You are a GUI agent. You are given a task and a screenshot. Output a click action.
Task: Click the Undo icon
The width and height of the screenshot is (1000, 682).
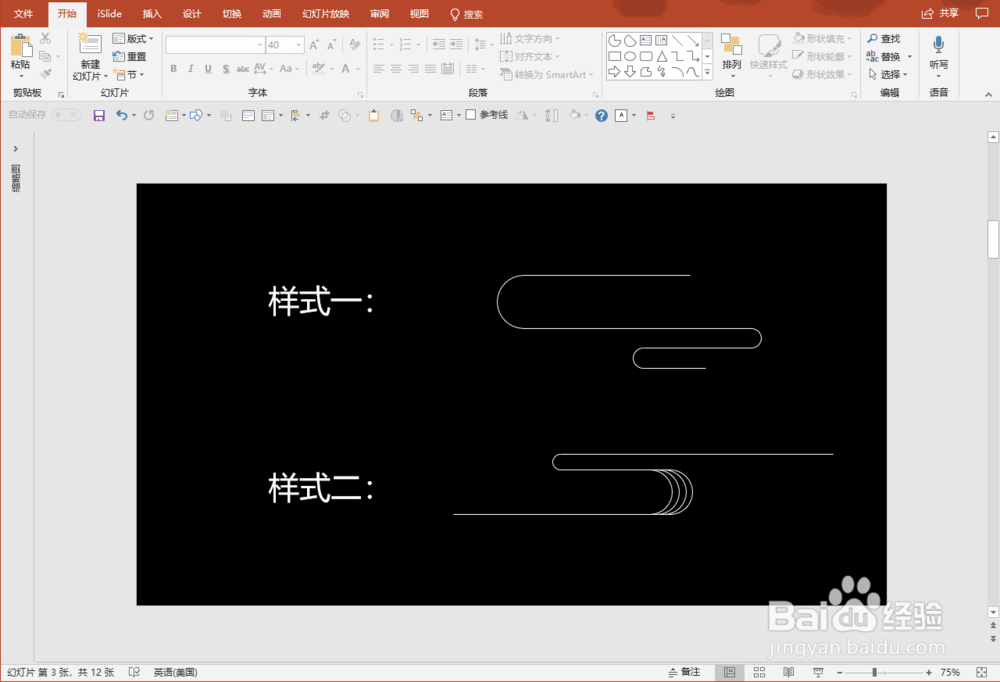pos(120,115)
